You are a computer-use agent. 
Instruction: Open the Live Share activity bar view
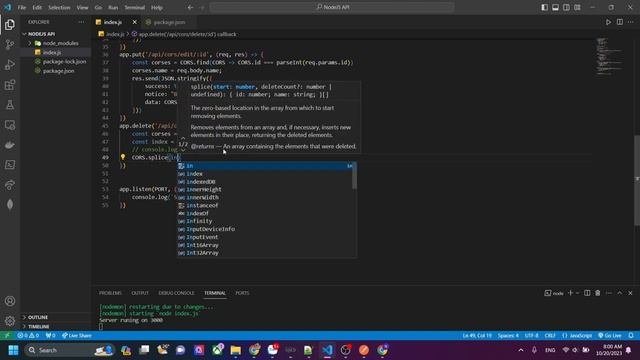click(10, 185)
